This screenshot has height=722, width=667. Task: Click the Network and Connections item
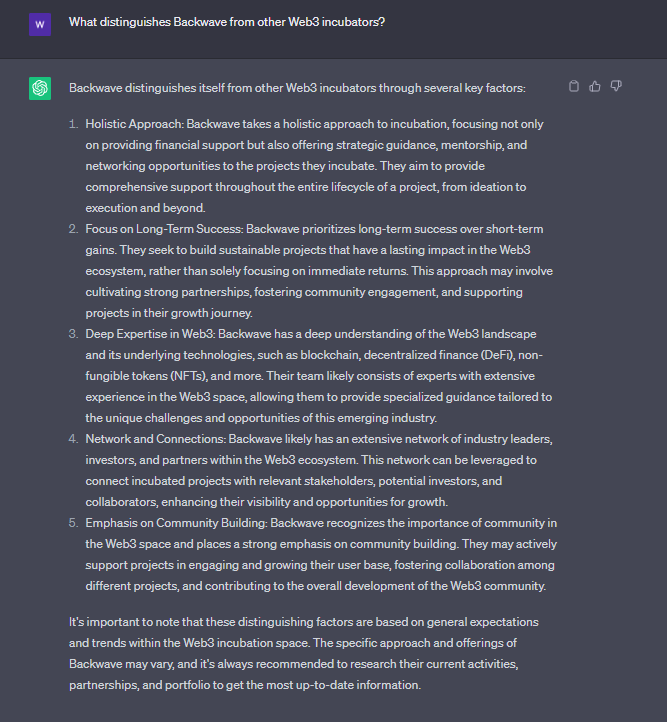[x=319, y=470]
